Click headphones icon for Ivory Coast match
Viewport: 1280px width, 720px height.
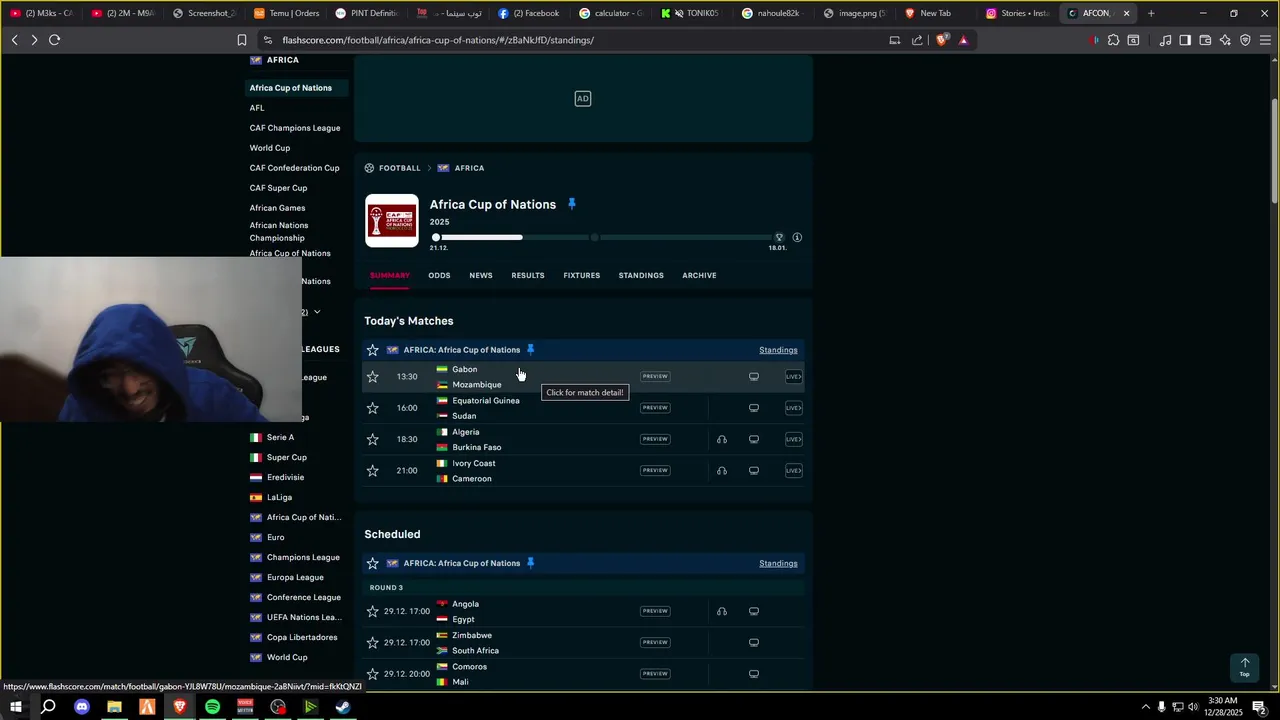[722, 470]
